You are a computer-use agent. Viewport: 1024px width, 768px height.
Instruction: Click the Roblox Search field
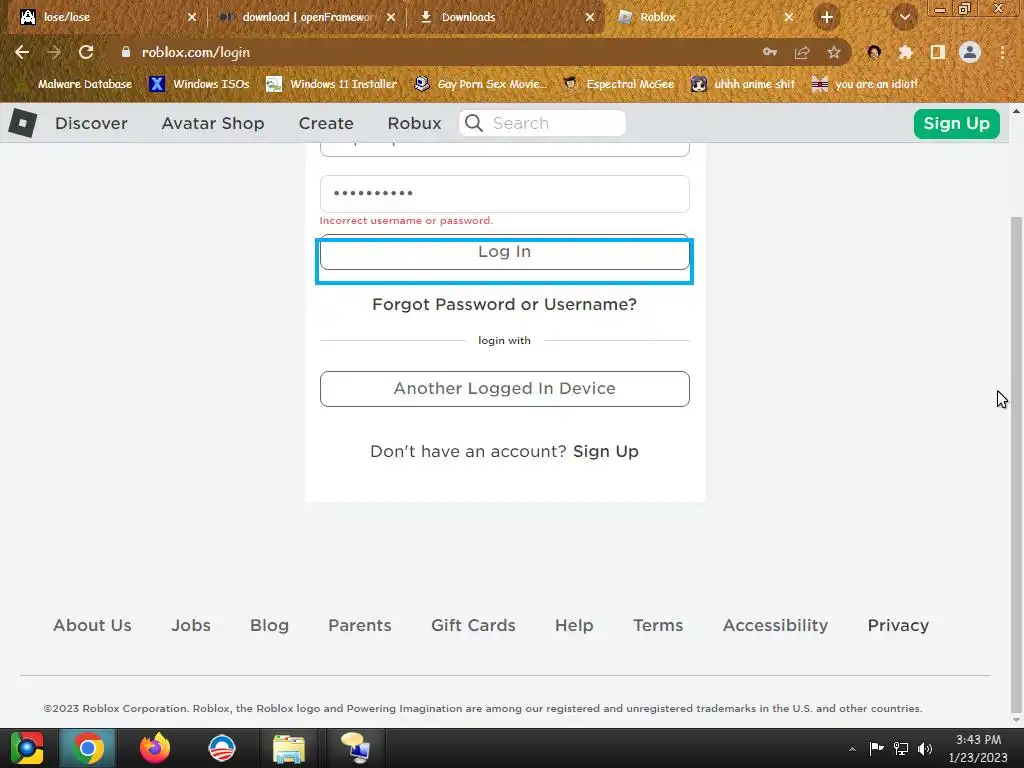(542, 123)
